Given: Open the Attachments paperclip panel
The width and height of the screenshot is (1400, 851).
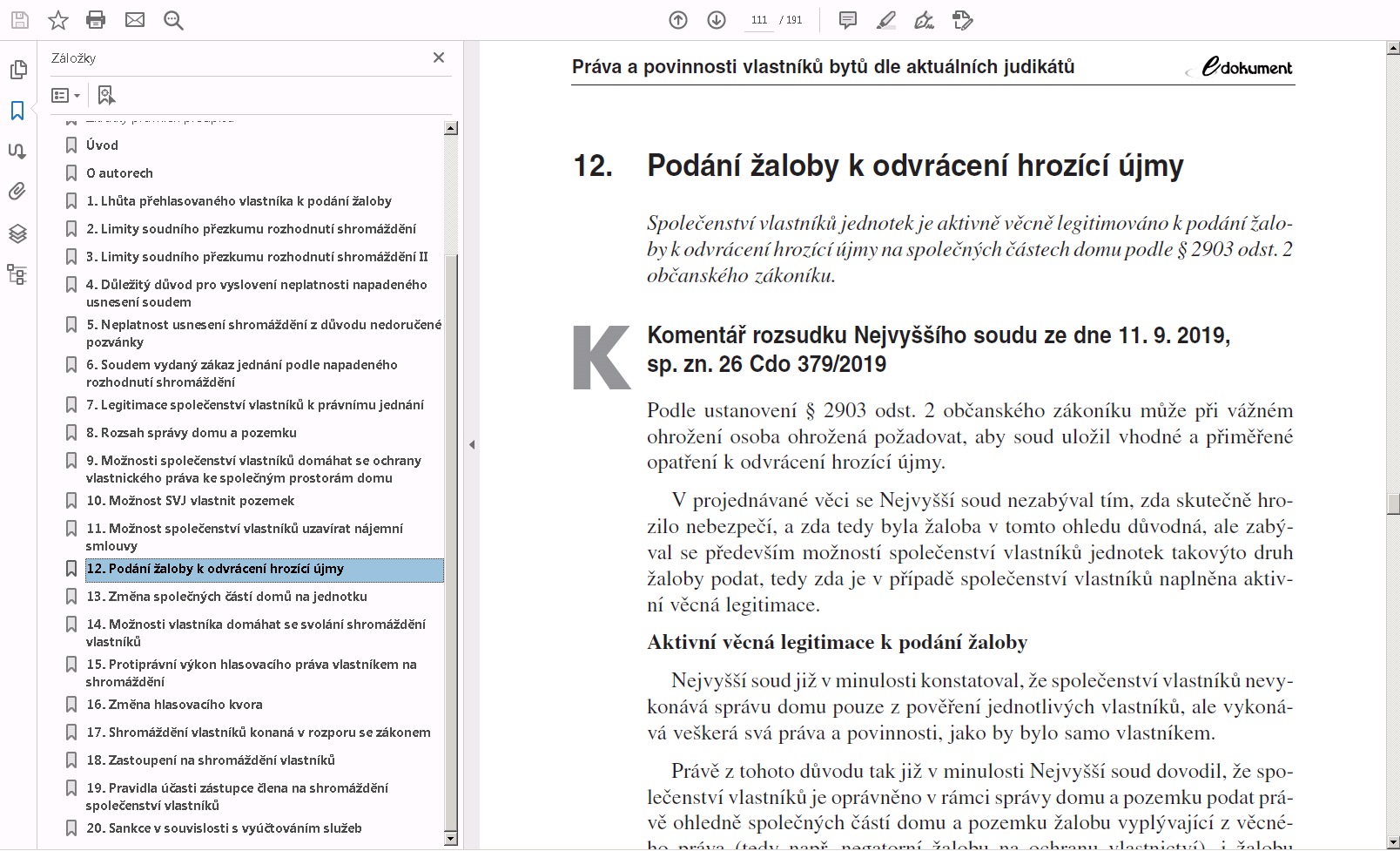Looking at the screenshot, I should click(17, 192).
